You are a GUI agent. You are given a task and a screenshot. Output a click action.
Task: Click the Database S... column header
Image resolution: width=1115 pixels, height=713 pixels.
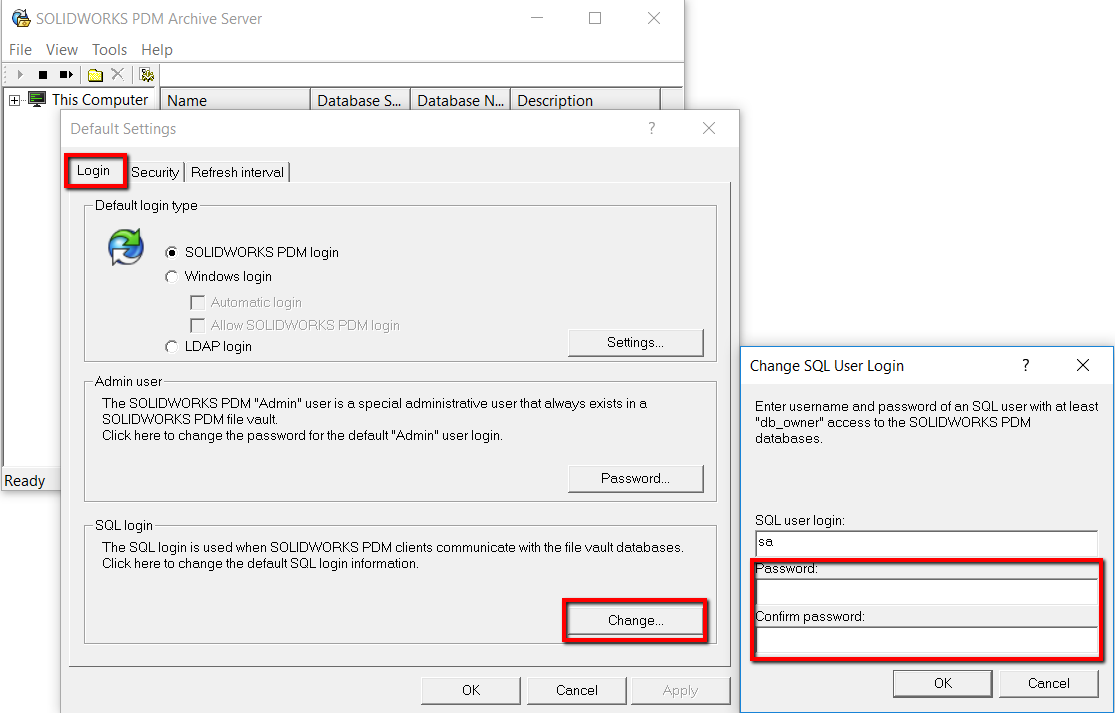(x=360, y=100)
